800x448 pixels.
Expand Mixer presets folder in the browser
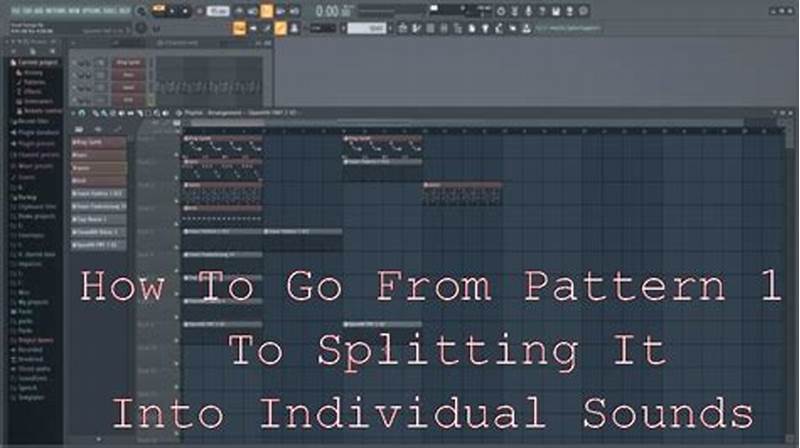[33, 166]
